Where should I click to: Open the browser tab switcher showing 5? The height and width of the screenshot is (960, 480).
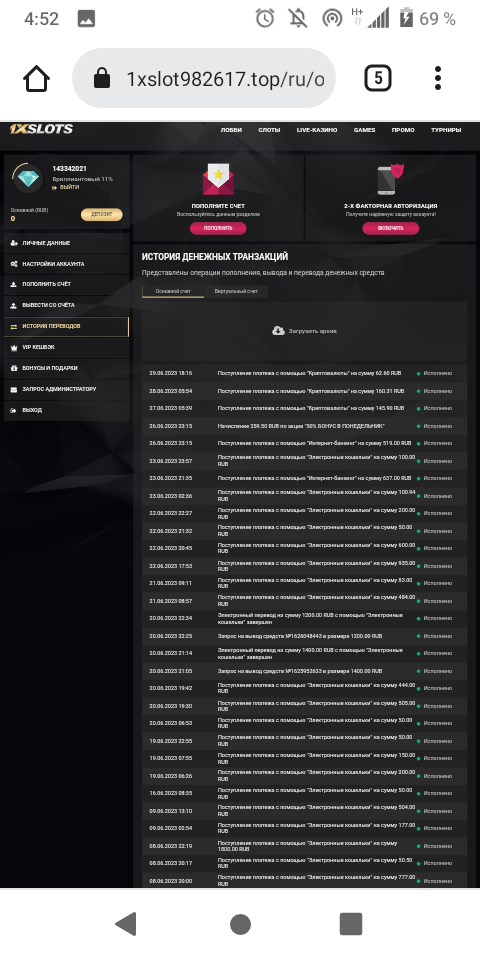click(x=378, y=78)
